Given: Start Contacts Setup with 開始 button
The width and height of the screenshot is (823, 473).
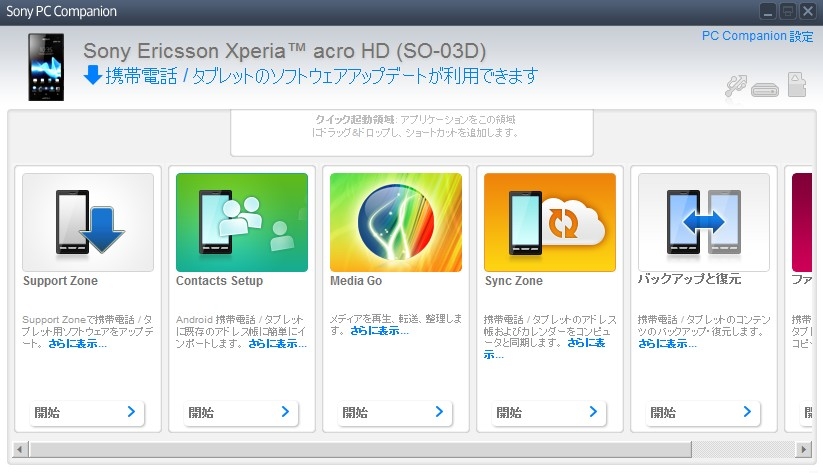Looking at the screenshot, I should point(241,413).
